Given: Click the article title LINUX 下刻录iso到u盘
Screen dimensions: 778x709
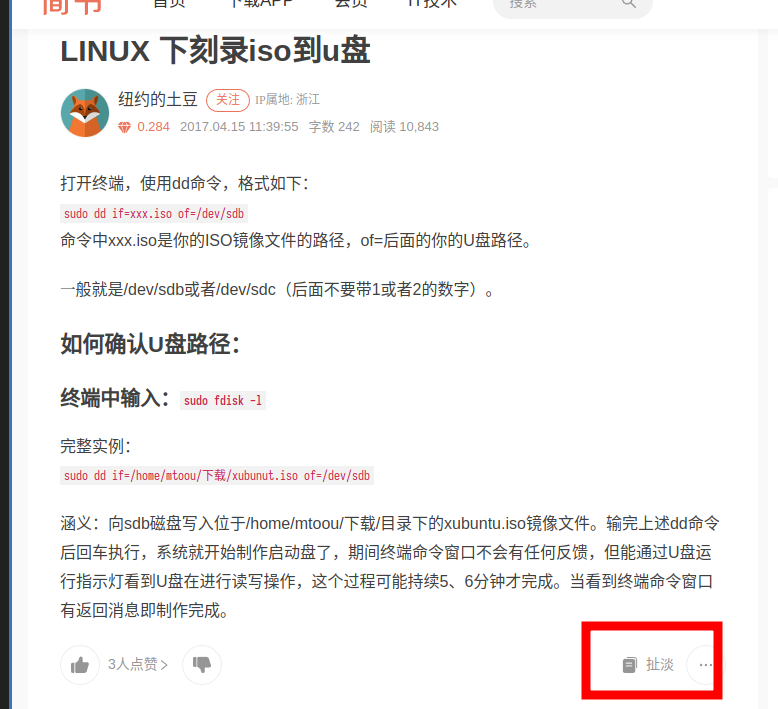Looking at the screenshot, I should (x=215, y=51).
